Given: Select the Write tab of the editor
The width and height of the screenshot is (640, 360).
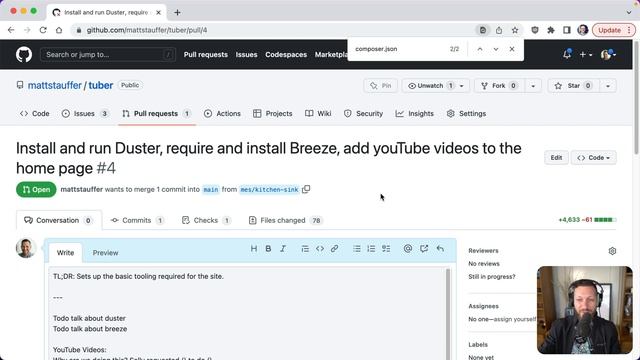Looking at the screenshot, I should tap(65, 253).
